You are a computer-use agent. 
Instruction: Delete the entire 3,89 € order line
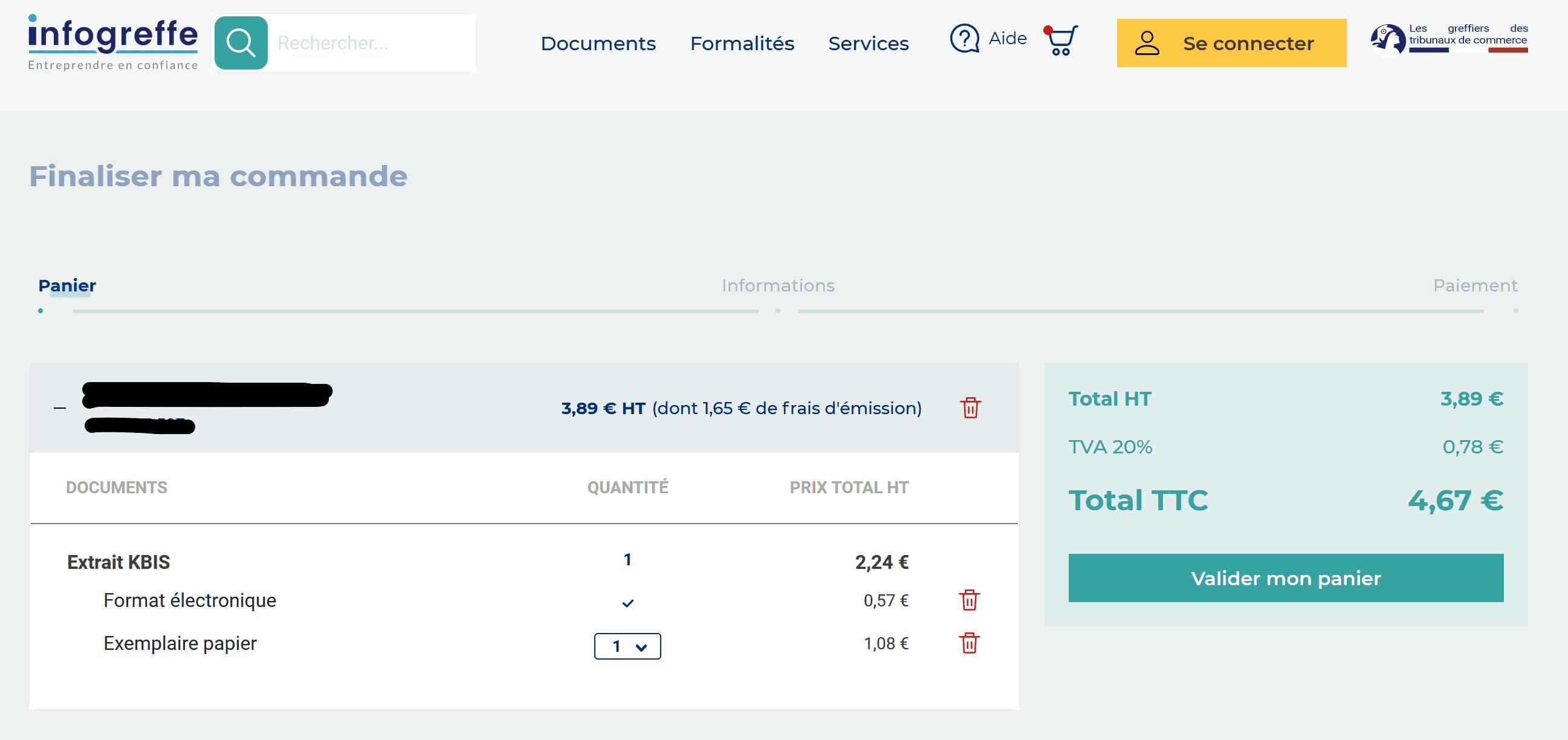pyautogui.click(x=970, y=407)
